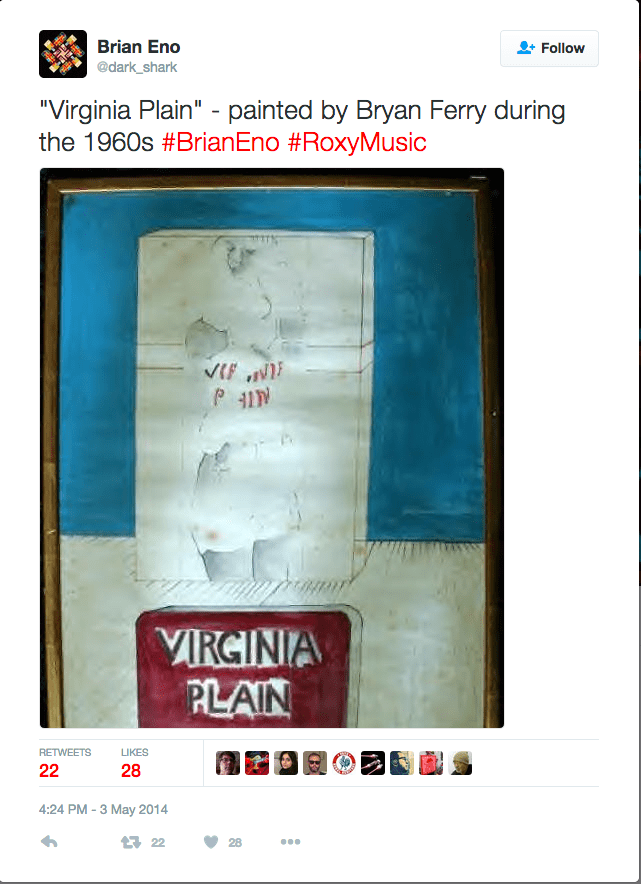Image resolution: width=641 pixels, height=884 pixels.
Task: Click the dark-haired woman liker avatar
Action: tap(286, 763)
